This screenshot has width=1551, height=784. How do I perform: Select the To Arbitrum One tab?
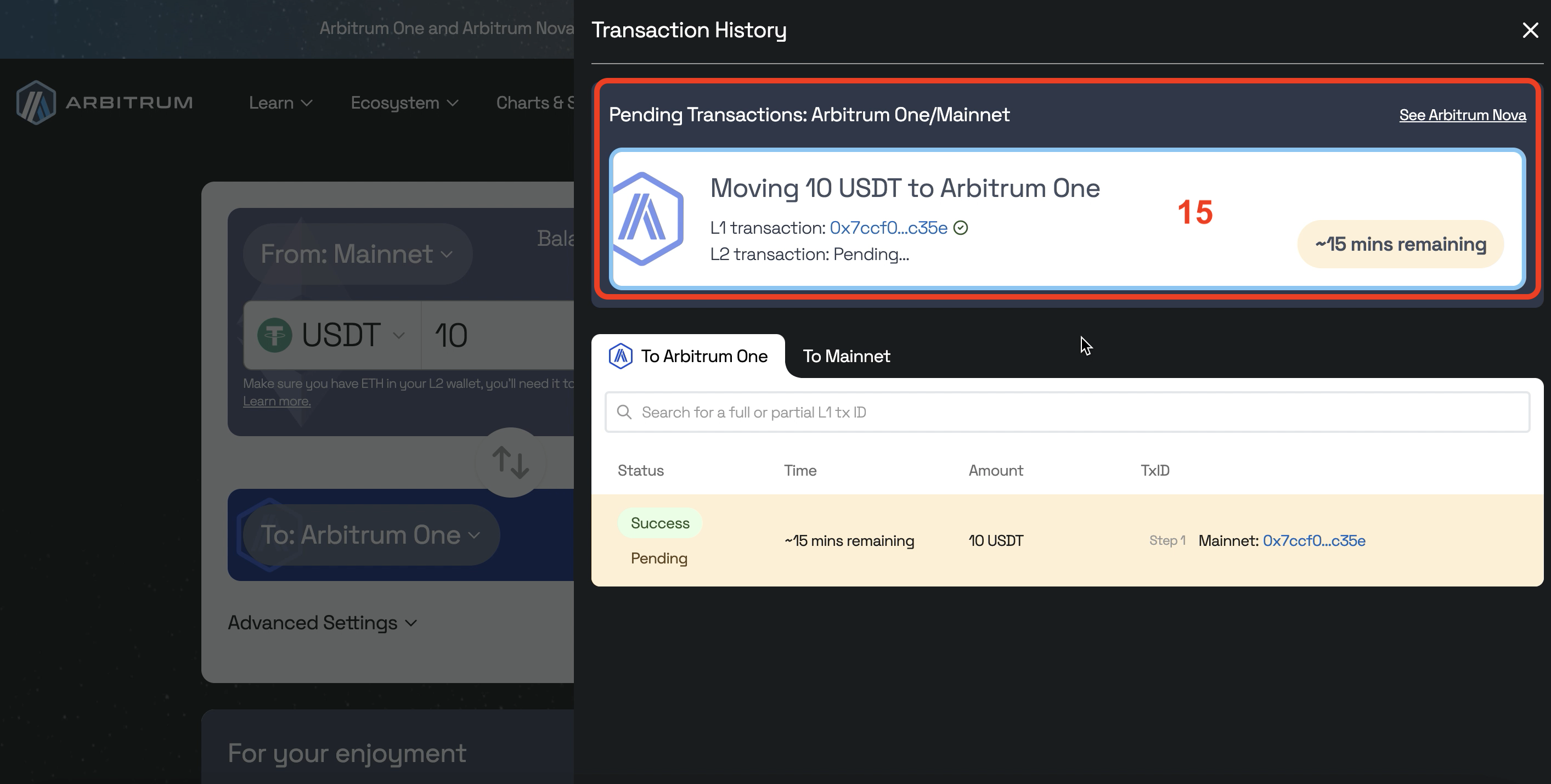coord(703,356)
